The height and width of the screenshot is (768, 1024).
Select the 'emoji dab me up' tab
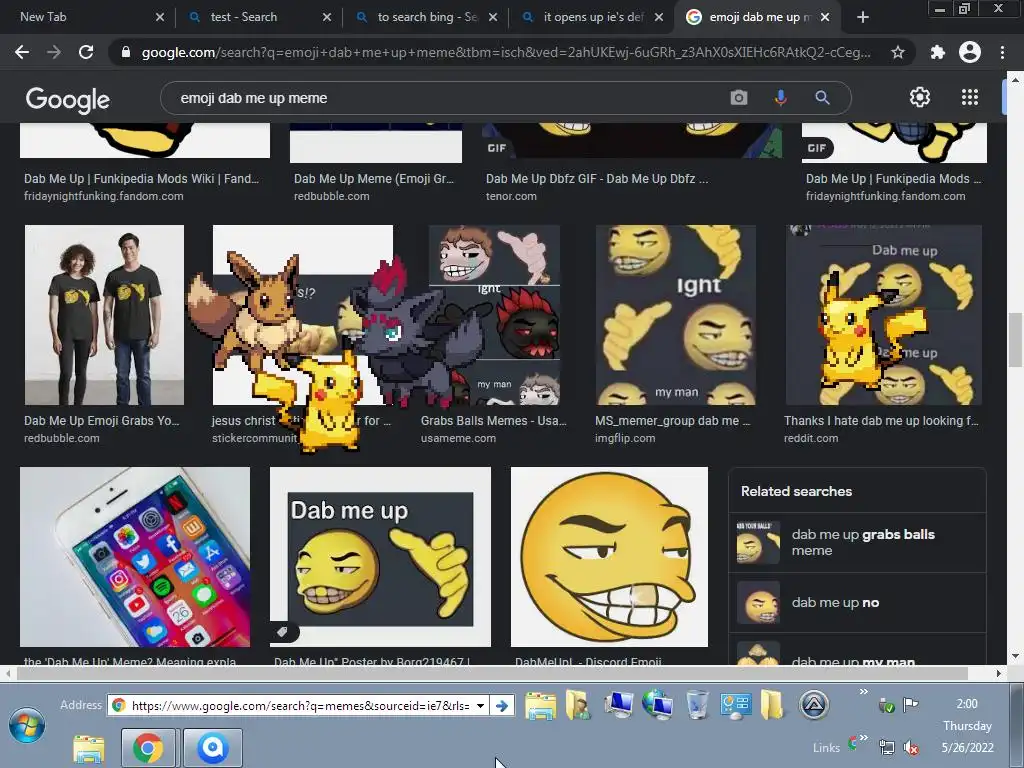tap(758, 17)
